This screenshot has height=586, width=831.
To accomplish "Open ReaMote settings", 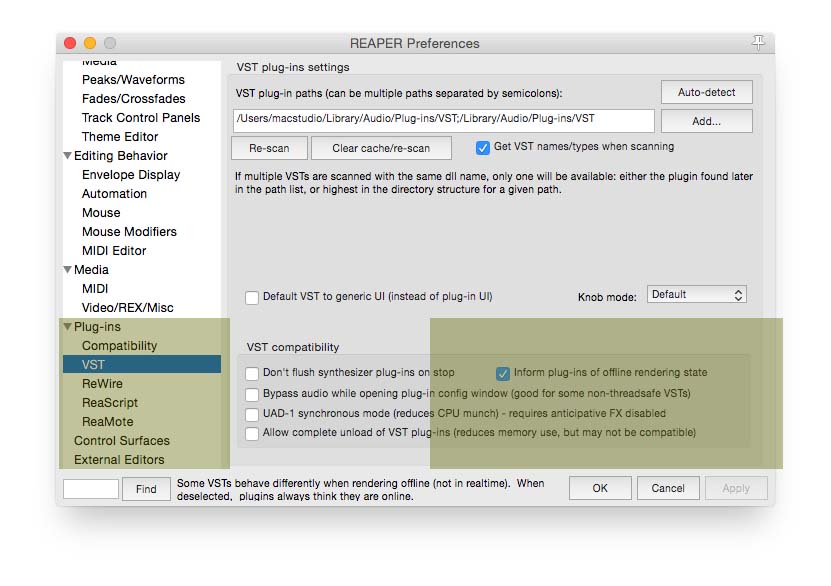I will 108,422.
